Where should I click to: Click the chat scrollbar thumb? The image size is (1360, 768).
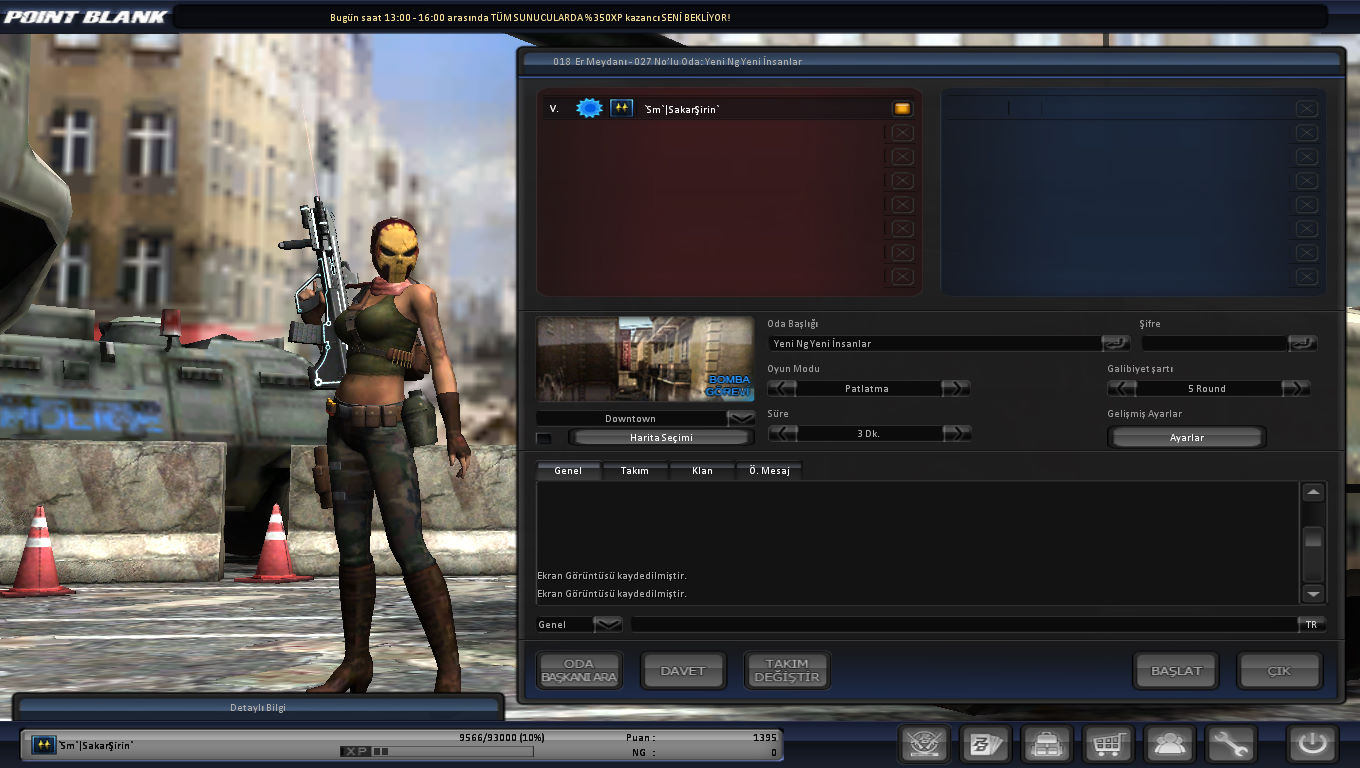(1313, 538)
